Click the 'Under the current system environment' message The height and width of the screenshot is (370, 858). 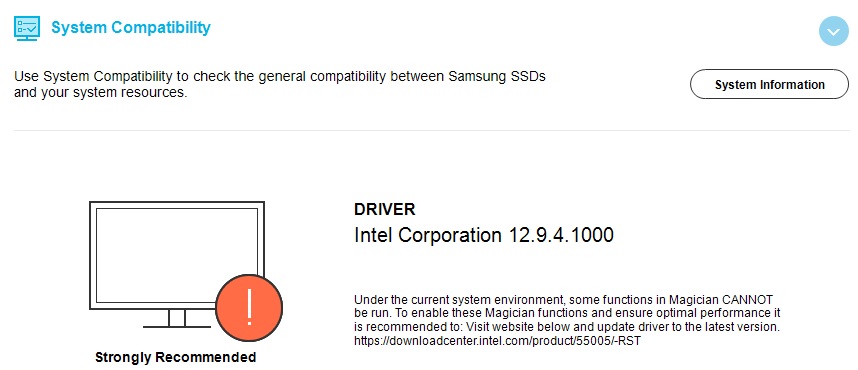coord(567,320)
